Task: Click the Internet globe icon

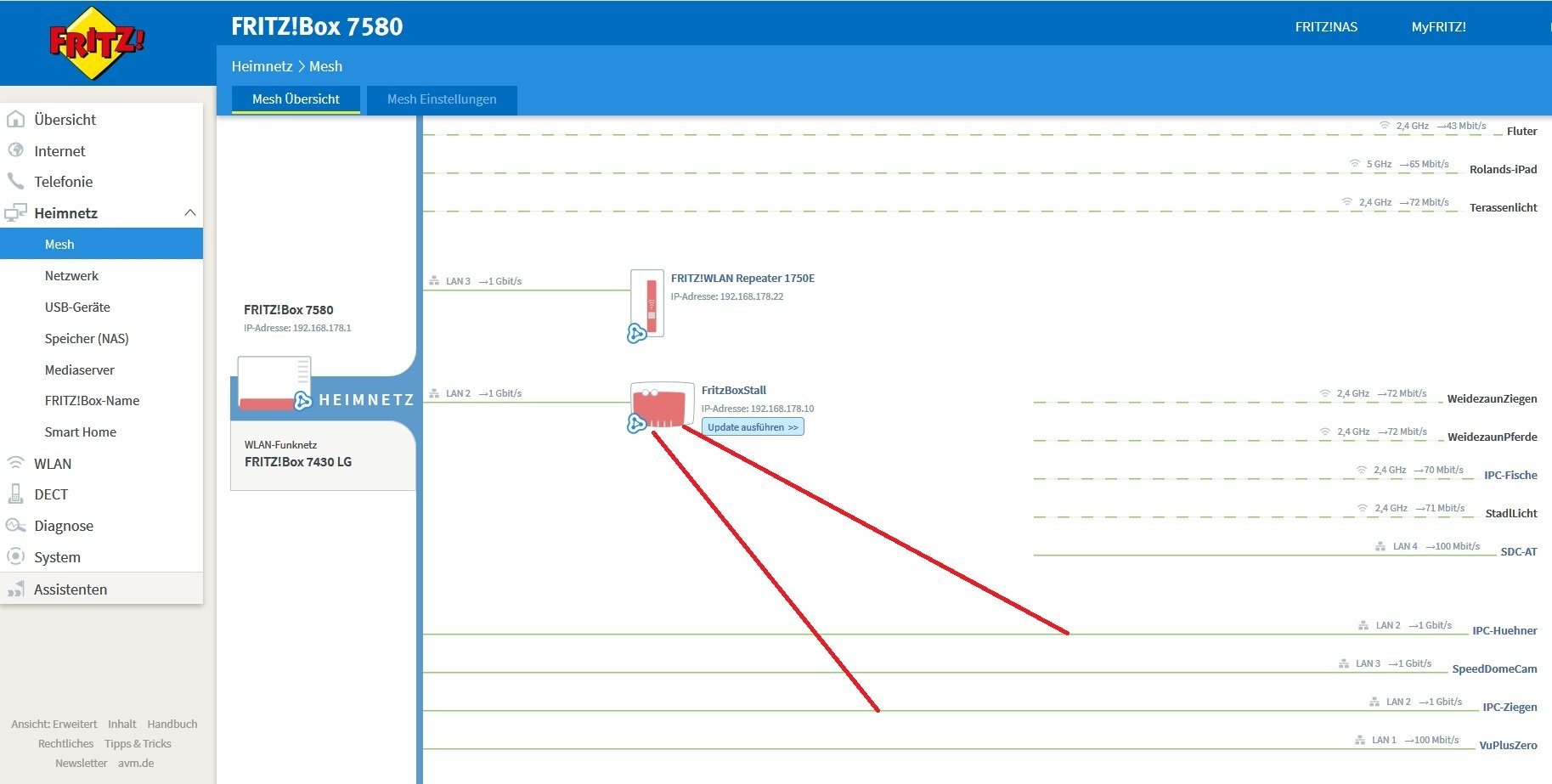Action: (x=15, y=150)
